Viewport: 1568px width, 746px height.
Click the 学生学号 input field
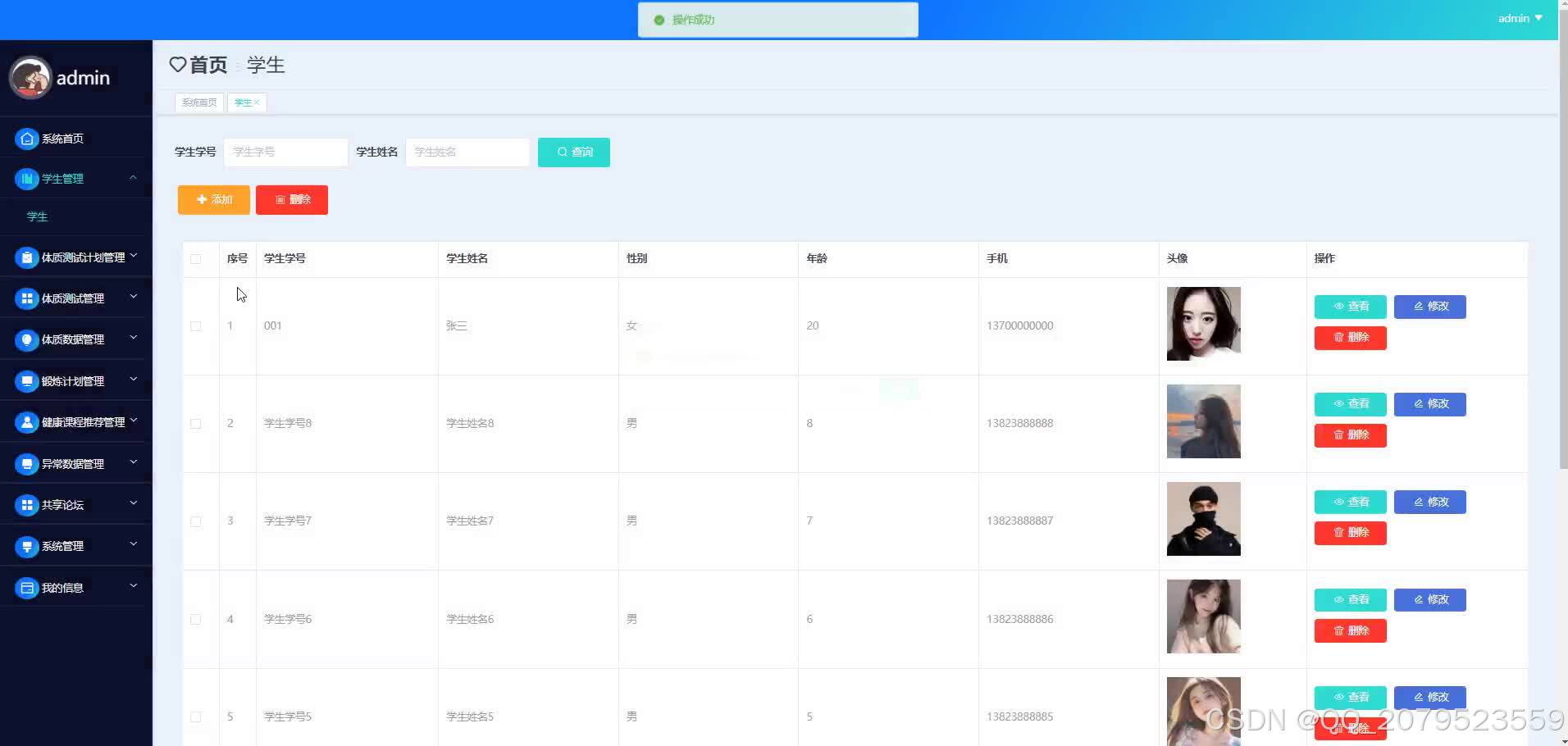pyautogui.click(x=285, y=152)
